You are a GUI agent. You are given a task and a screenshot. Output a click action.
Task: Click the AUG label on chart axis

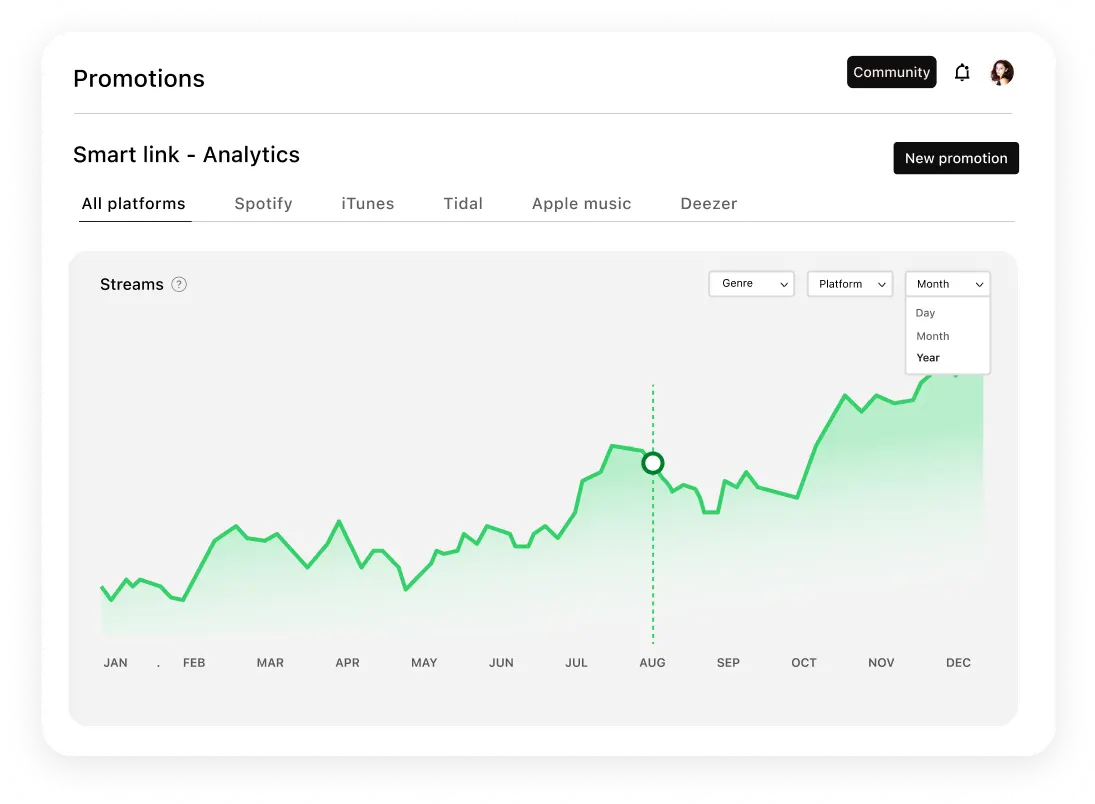click(652, 663)
